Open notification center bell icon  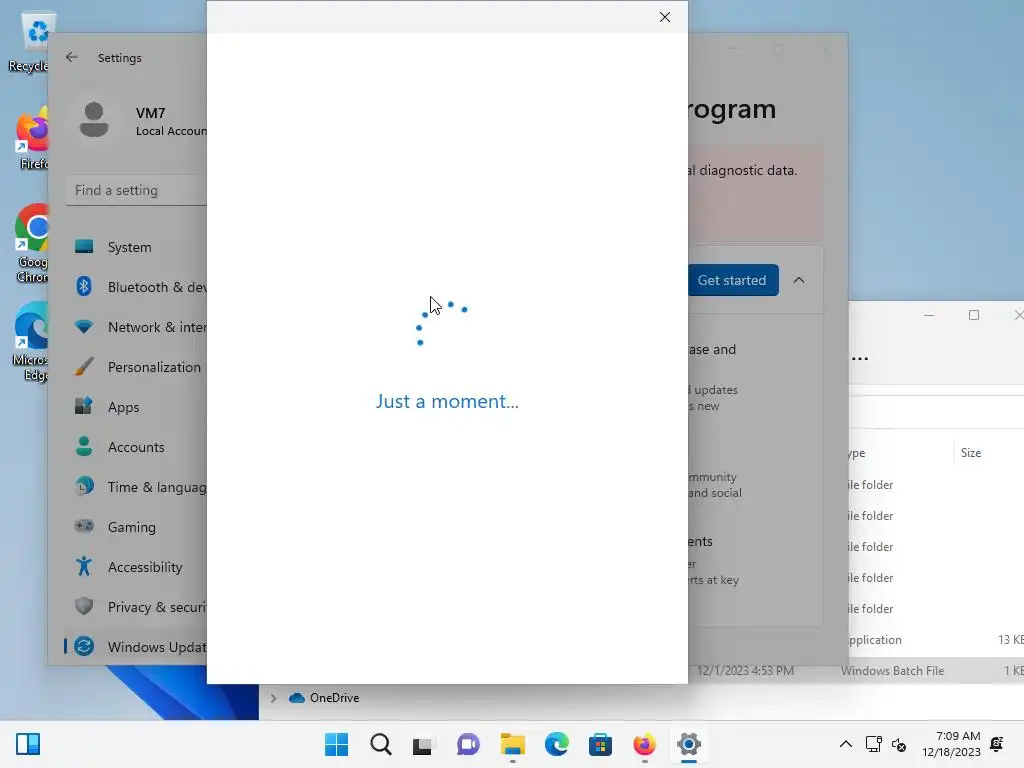997,744
